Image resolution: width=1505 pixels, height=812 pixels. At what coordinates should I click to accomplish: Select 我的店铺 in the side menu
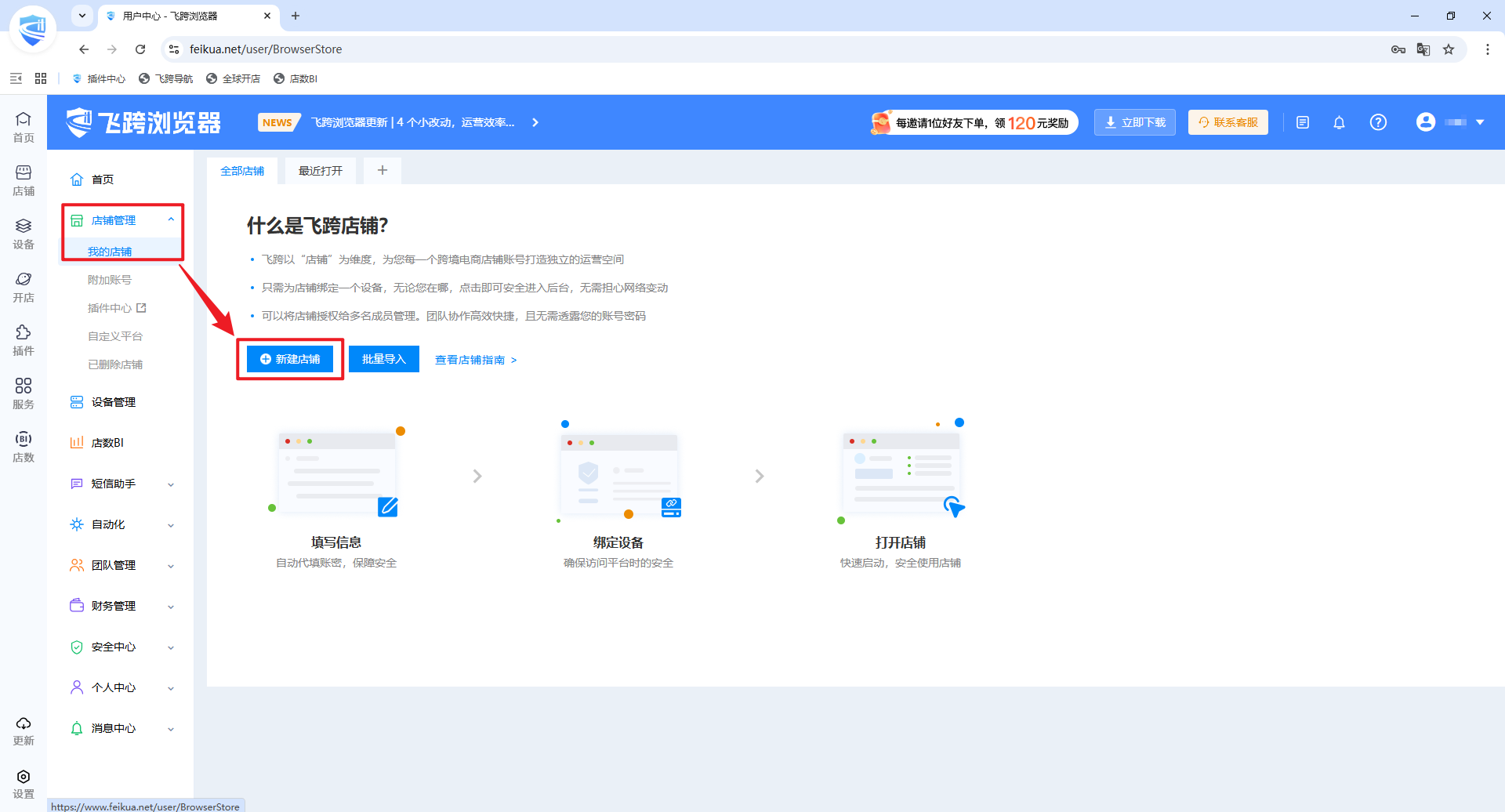(x=110, y=252)
